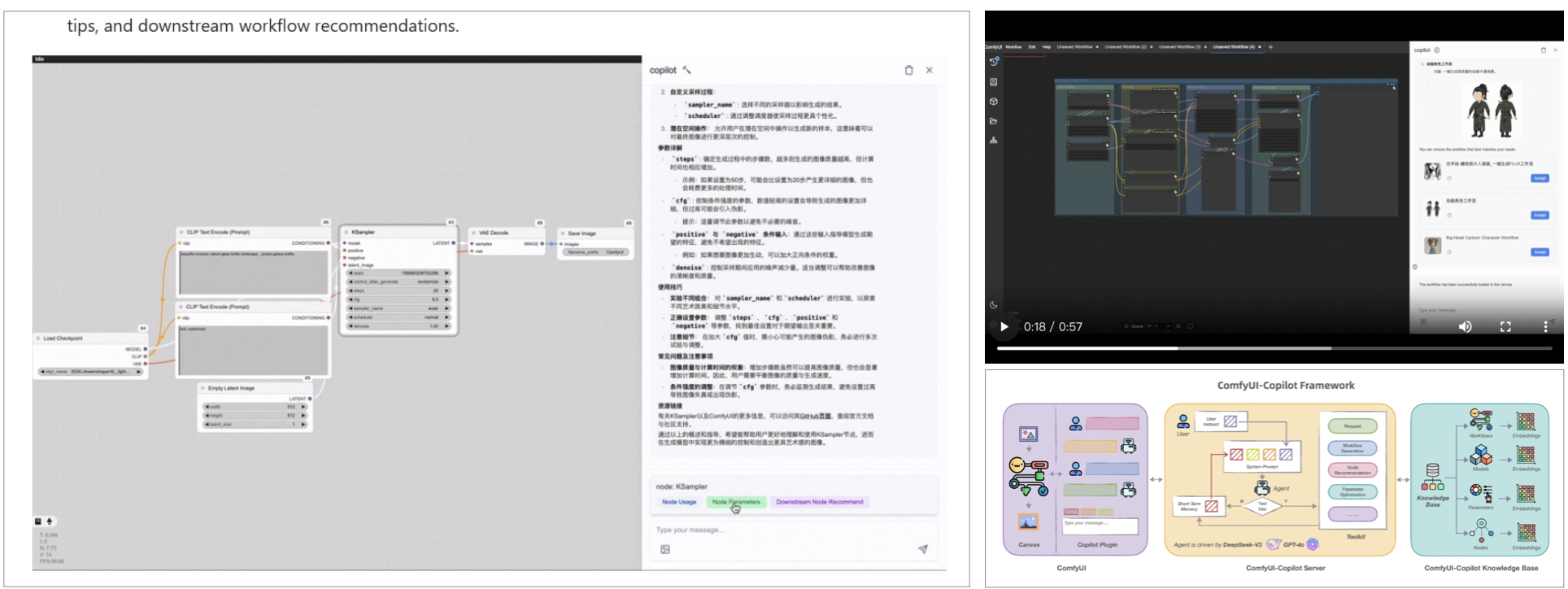Open the Workflow menu in video toolbar
The height and width of the screenshot is (589, 1568).
(1013, 47)
